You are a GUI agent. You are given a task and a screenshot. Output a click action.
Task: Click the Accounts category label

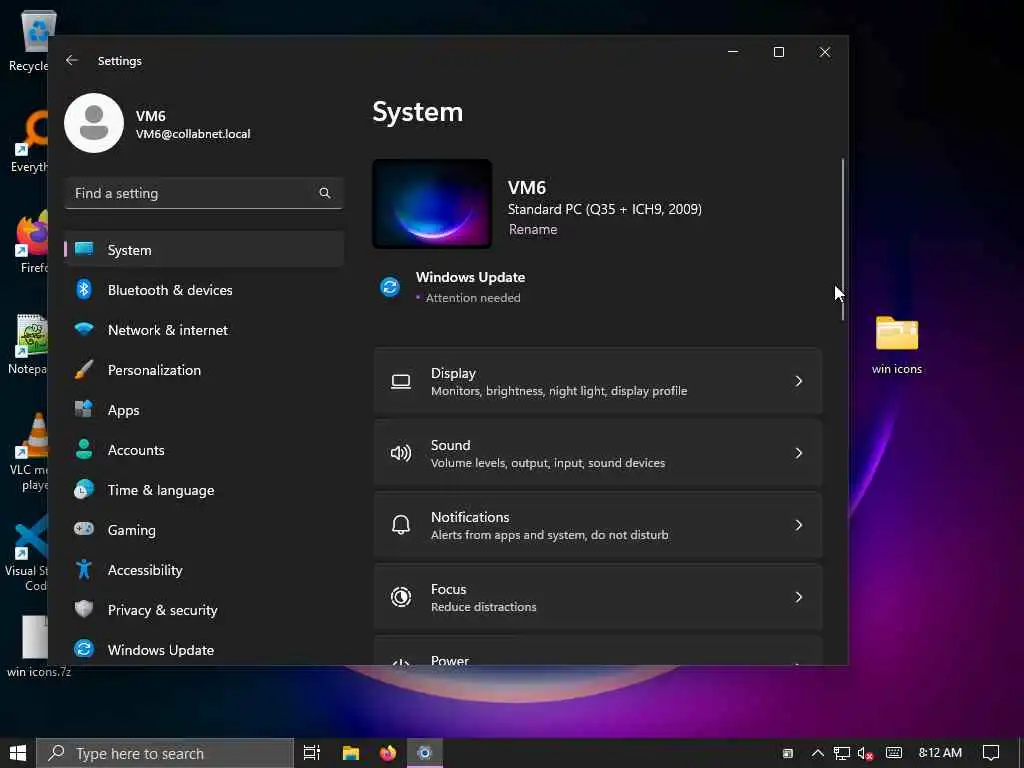coord(136,450)
